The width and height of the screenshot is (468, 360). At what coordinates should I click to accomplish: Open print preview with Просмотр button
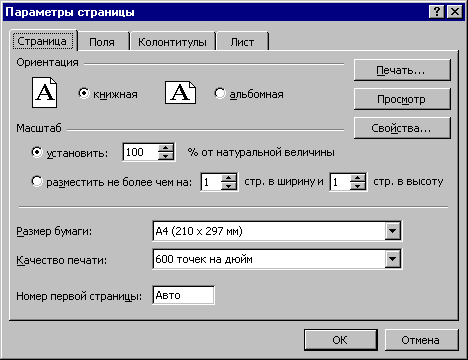click(402, 99)
